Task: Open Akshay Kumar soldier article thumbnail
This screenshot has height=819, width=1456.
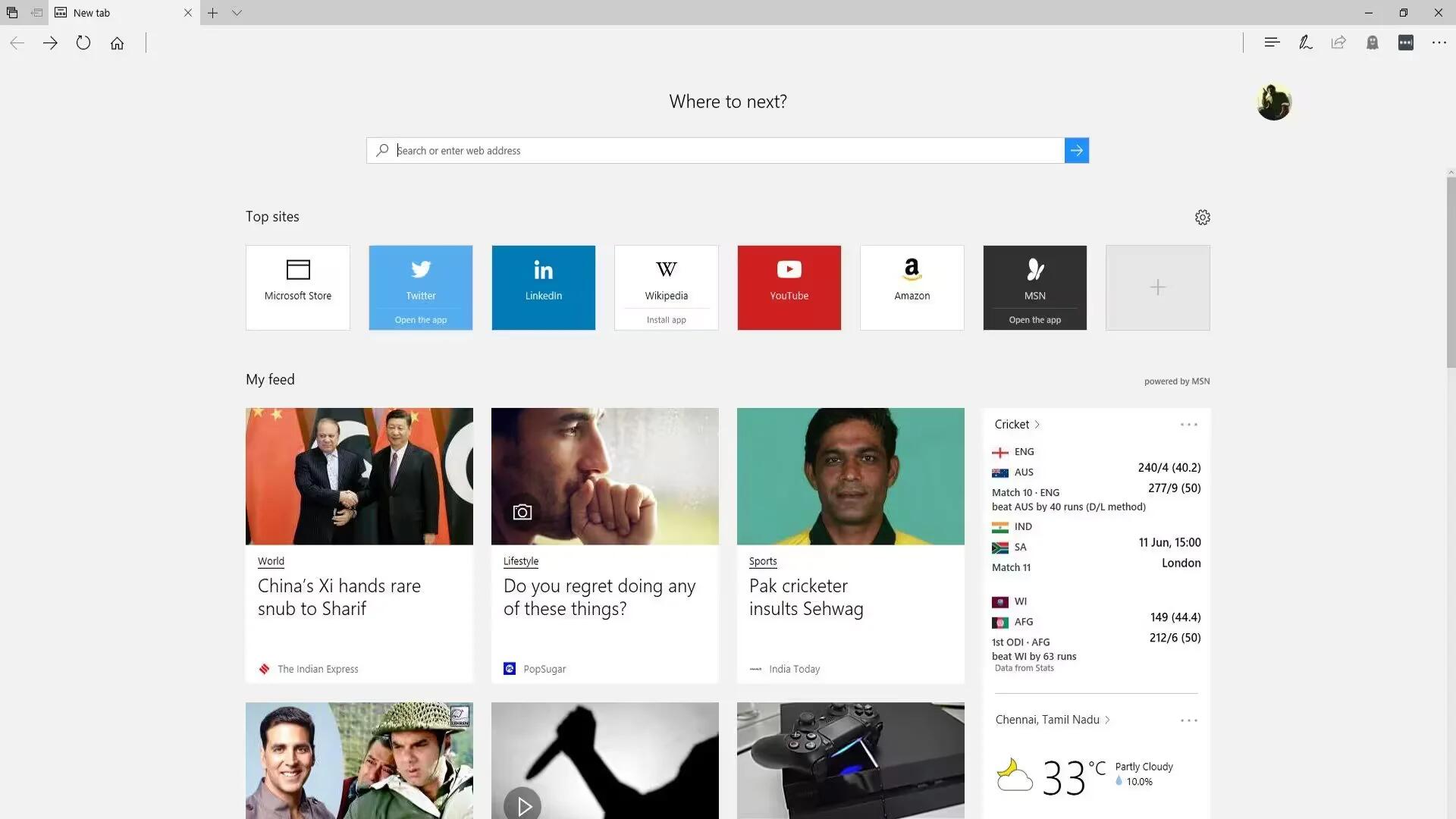Action: coord(359,761)
